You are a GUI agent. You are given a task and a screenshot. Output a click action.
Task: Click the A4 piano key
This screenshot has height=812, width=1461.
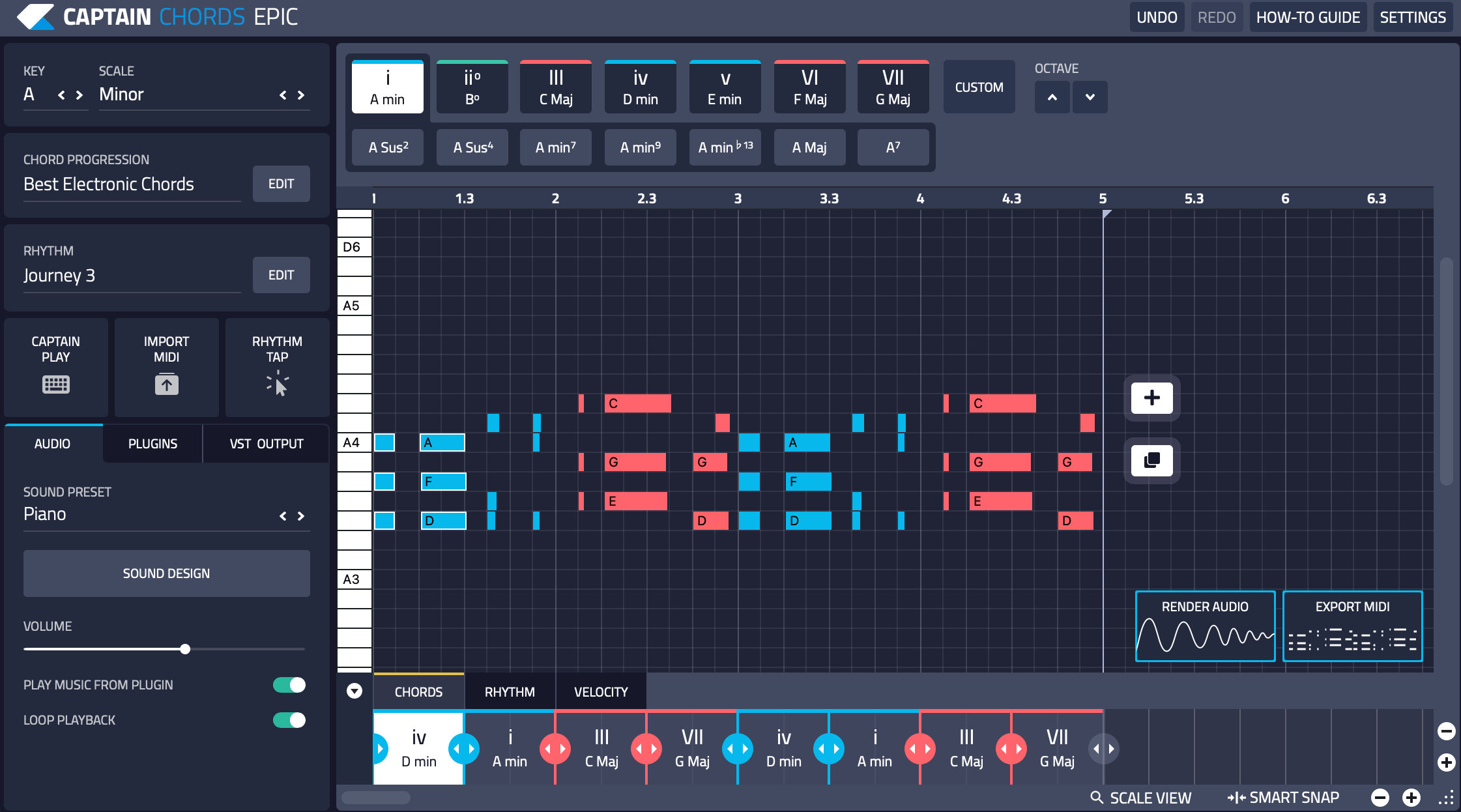click(x=354, y=442)
